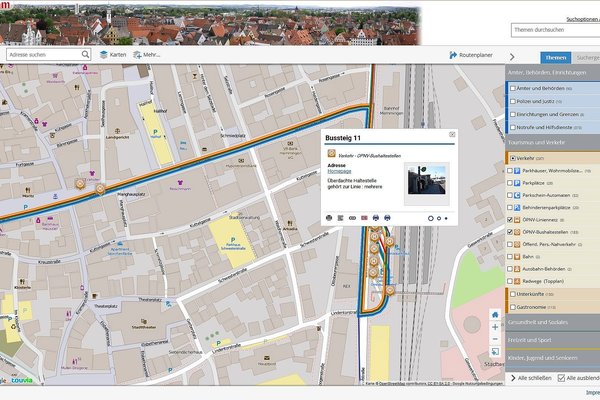This screenshot has width=600, height=400.
Task: Uncheck the ÖPNV-Liniennetz layer
Action: (510, 220)
